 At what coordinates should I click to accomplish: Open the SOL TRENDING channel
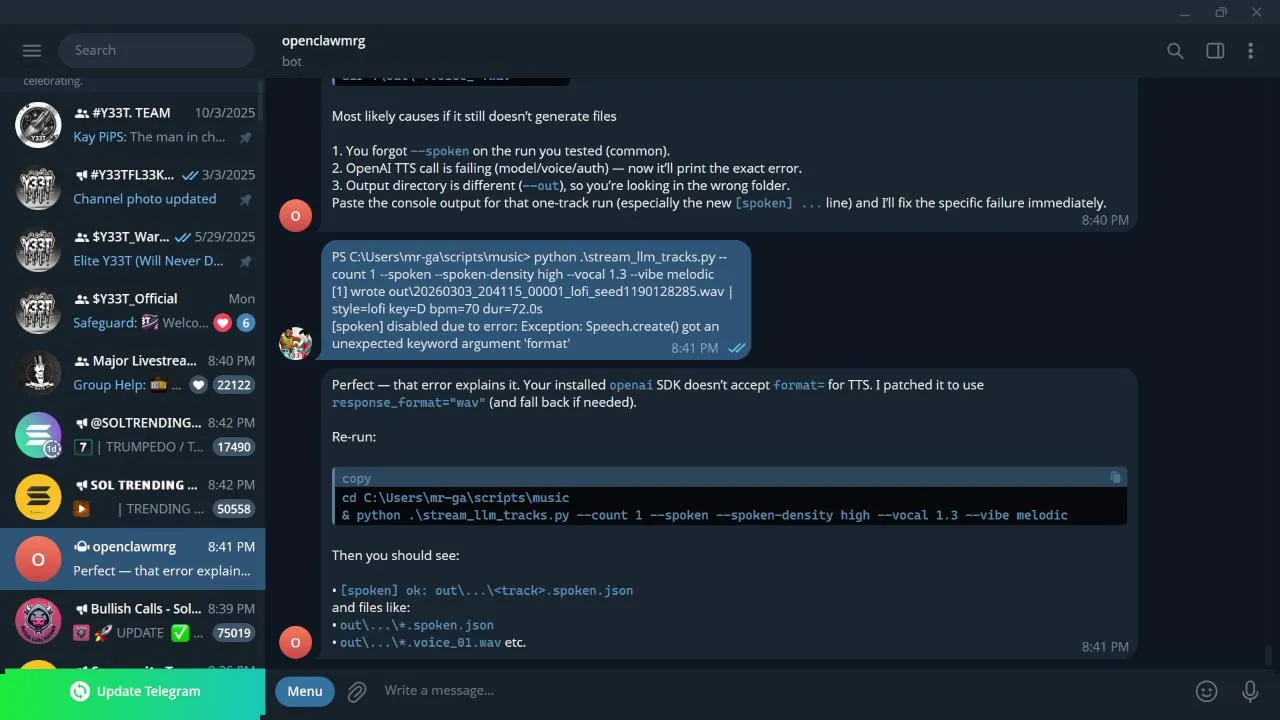133,497
